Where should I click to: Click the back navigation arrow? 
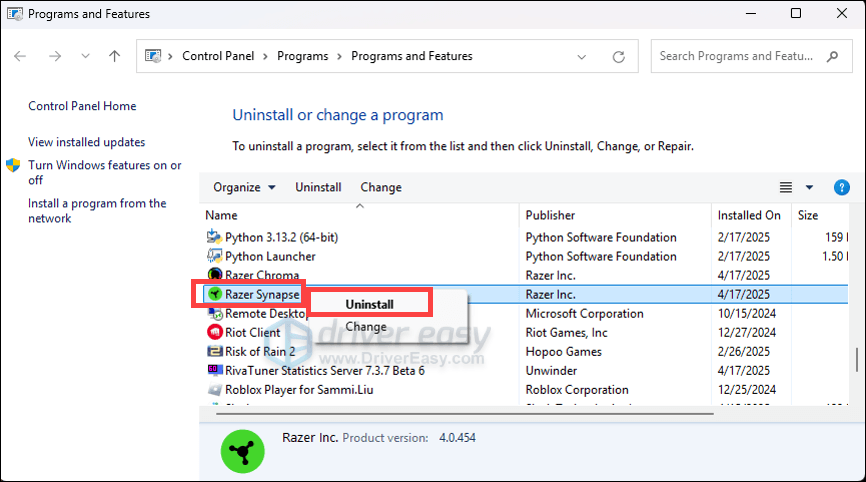pyautogui.click(x=21, y=56)
